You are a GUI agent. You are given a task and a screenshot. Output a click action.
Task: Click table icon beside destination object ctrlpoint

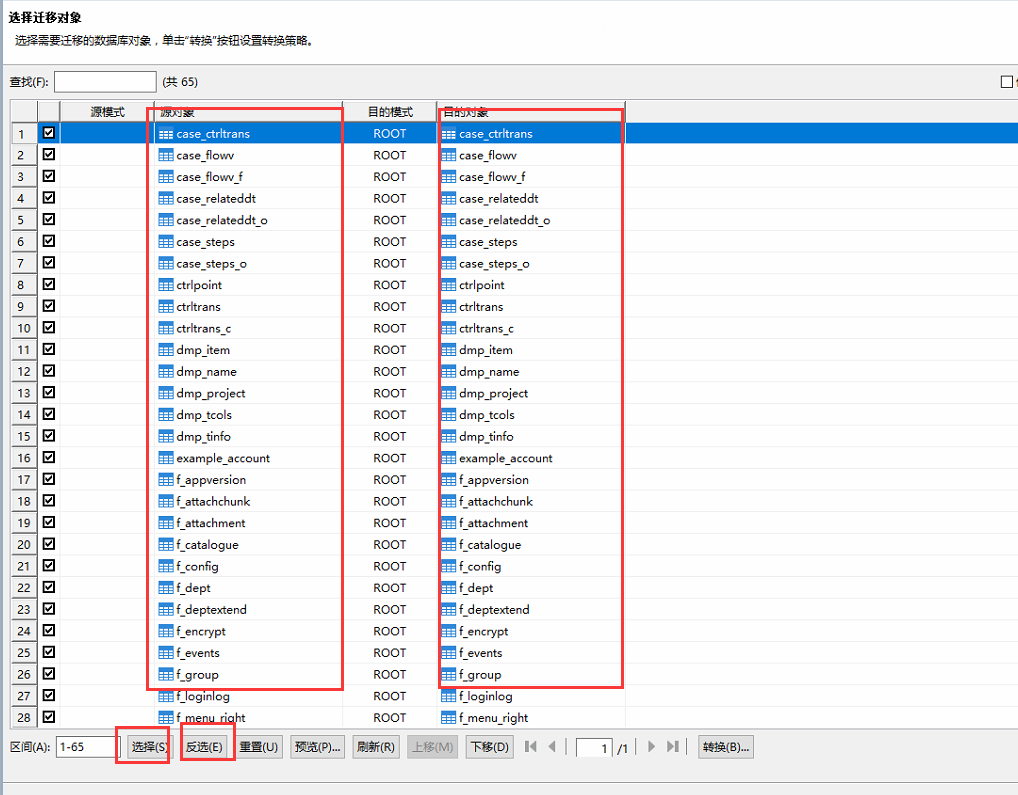449,285
